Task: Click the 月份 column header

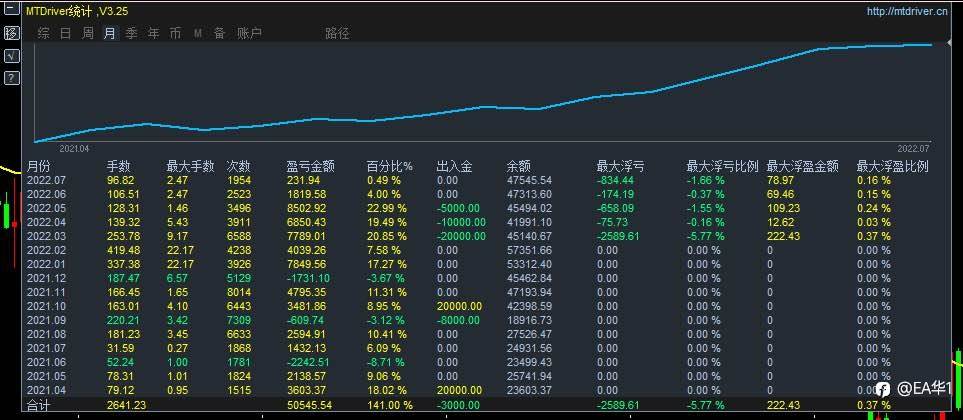Action: click(39, 166)
